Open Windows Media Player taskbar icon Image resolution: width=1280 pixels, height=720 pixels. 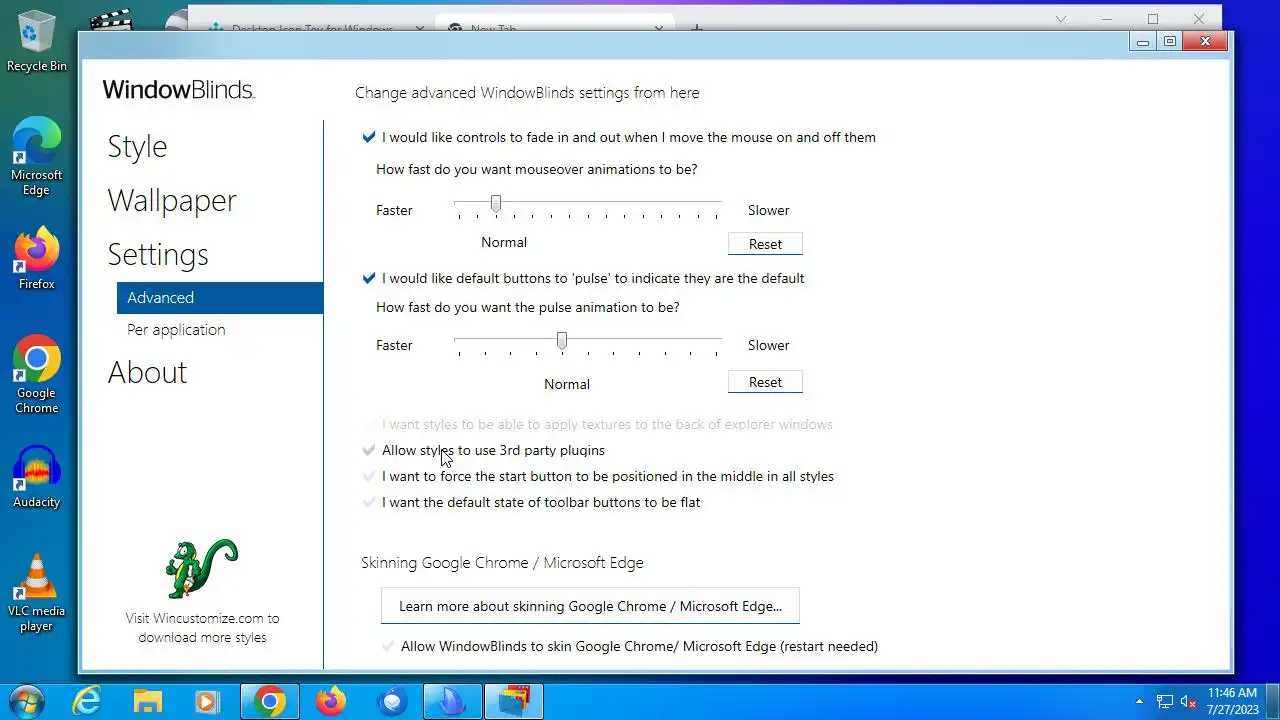point(208,702)
